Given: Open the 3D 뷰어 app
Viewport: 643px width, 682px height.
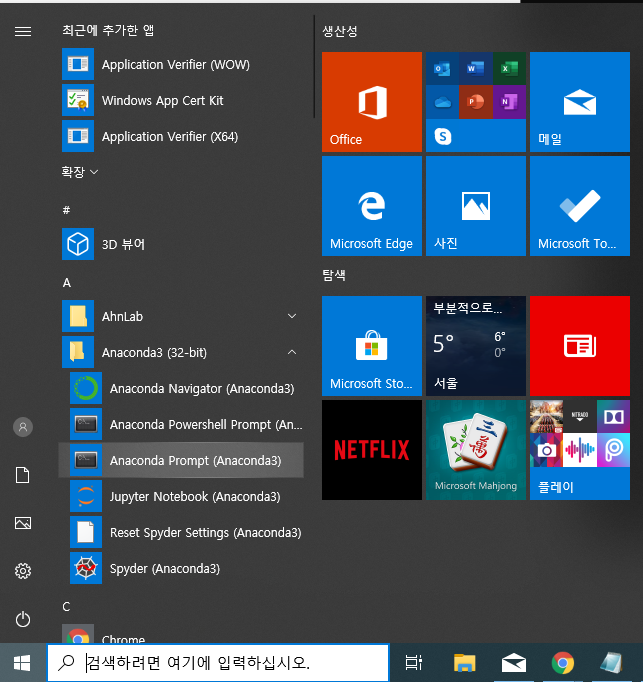Looking at the screenshot, I should 181,244.
